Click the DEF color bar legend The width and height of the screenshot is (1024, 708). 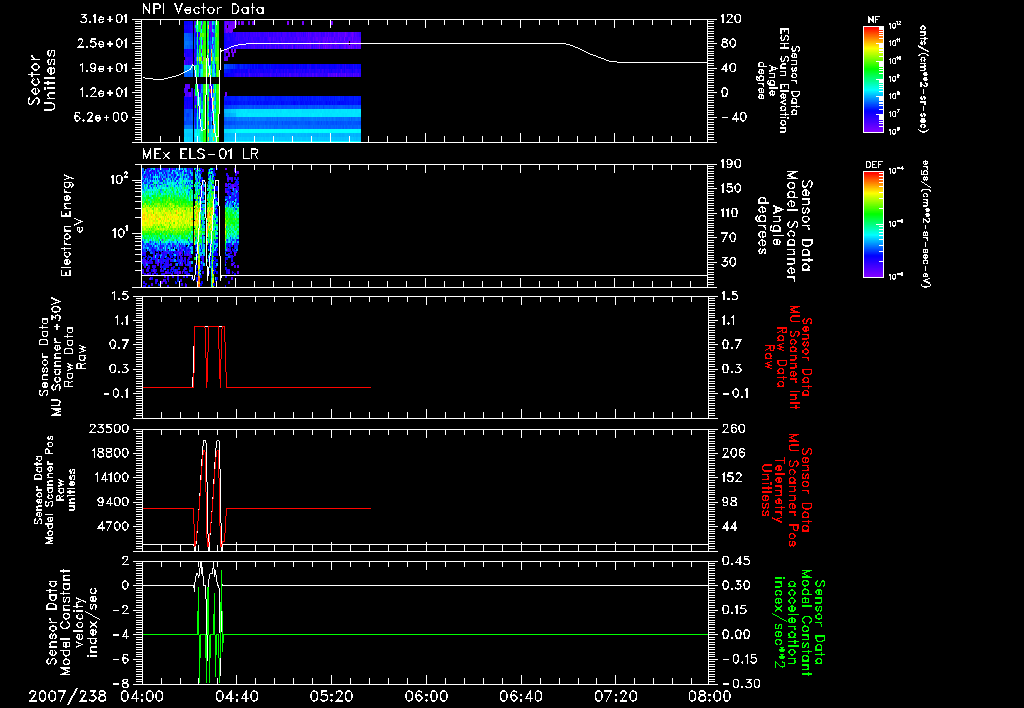873,223
